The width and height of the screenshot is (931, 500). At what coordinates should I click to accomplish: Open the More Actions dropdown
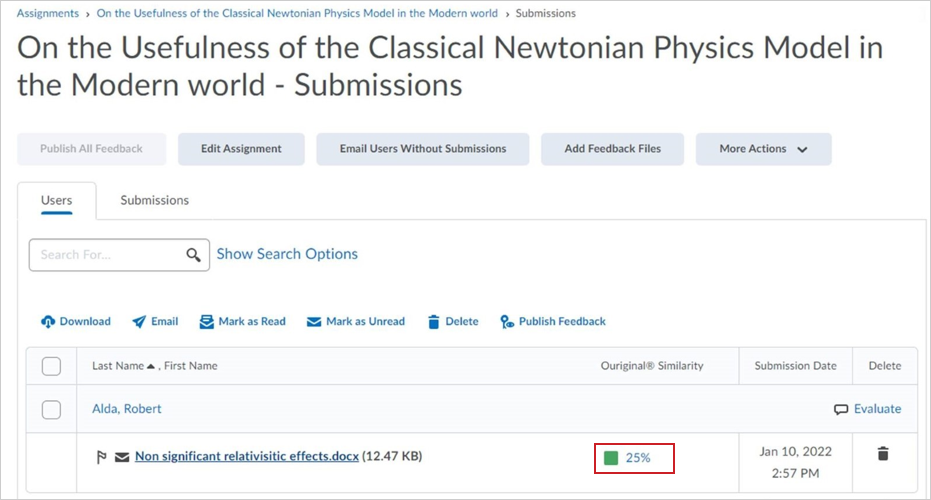pos(763,149)
